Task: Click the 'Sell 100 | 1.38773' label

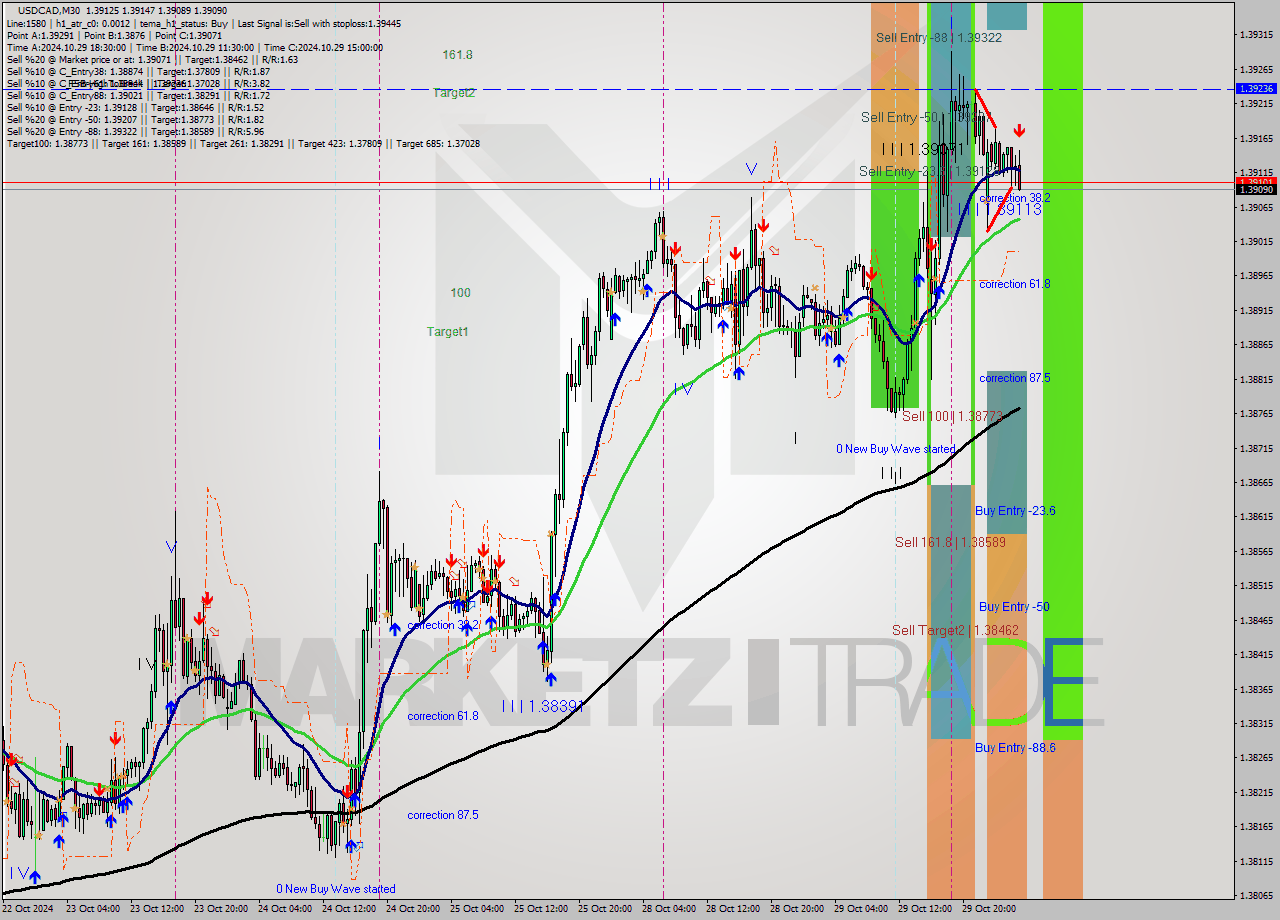Action: click(x=951, y=415)
